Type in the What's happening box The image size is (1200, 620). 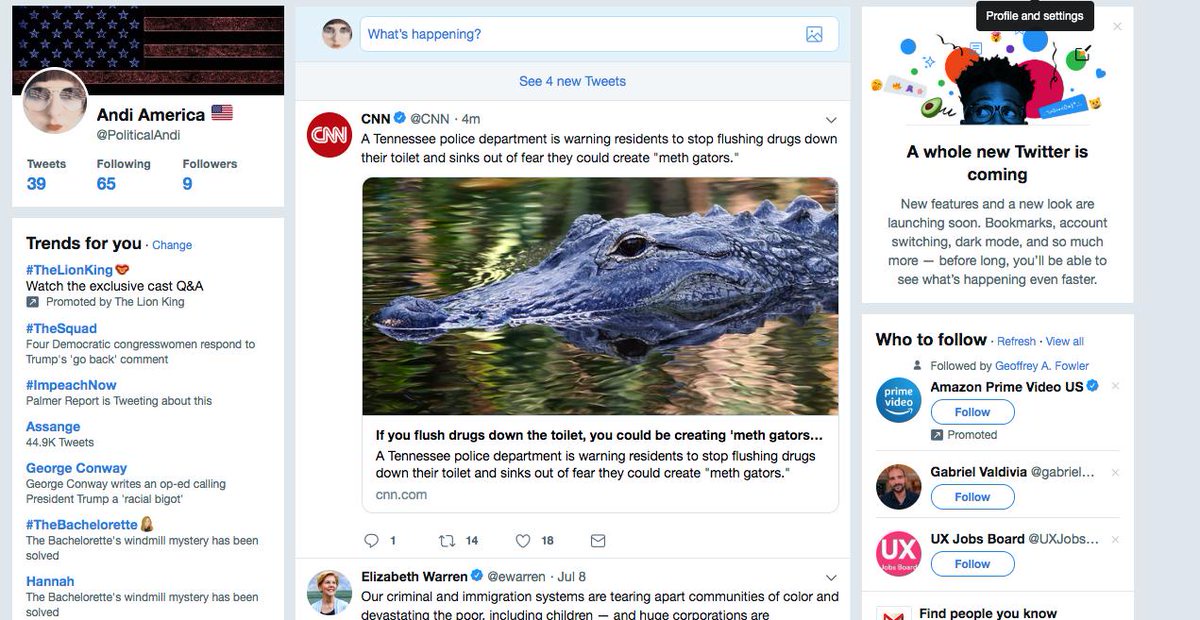click(x=580, y=34)
